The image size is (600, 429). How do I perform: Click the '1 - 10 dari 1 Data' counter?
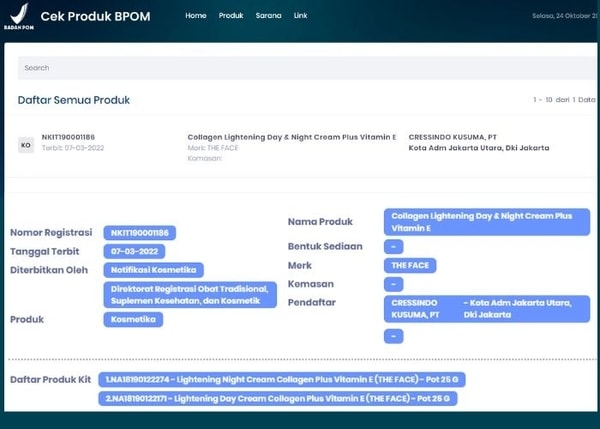click(564, 100)
